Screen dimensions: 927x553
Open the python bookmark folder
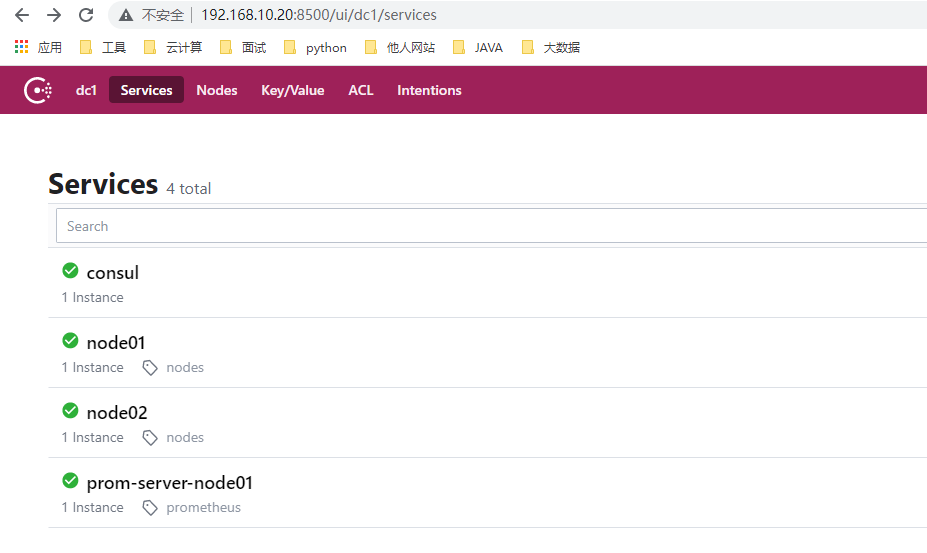315,47
